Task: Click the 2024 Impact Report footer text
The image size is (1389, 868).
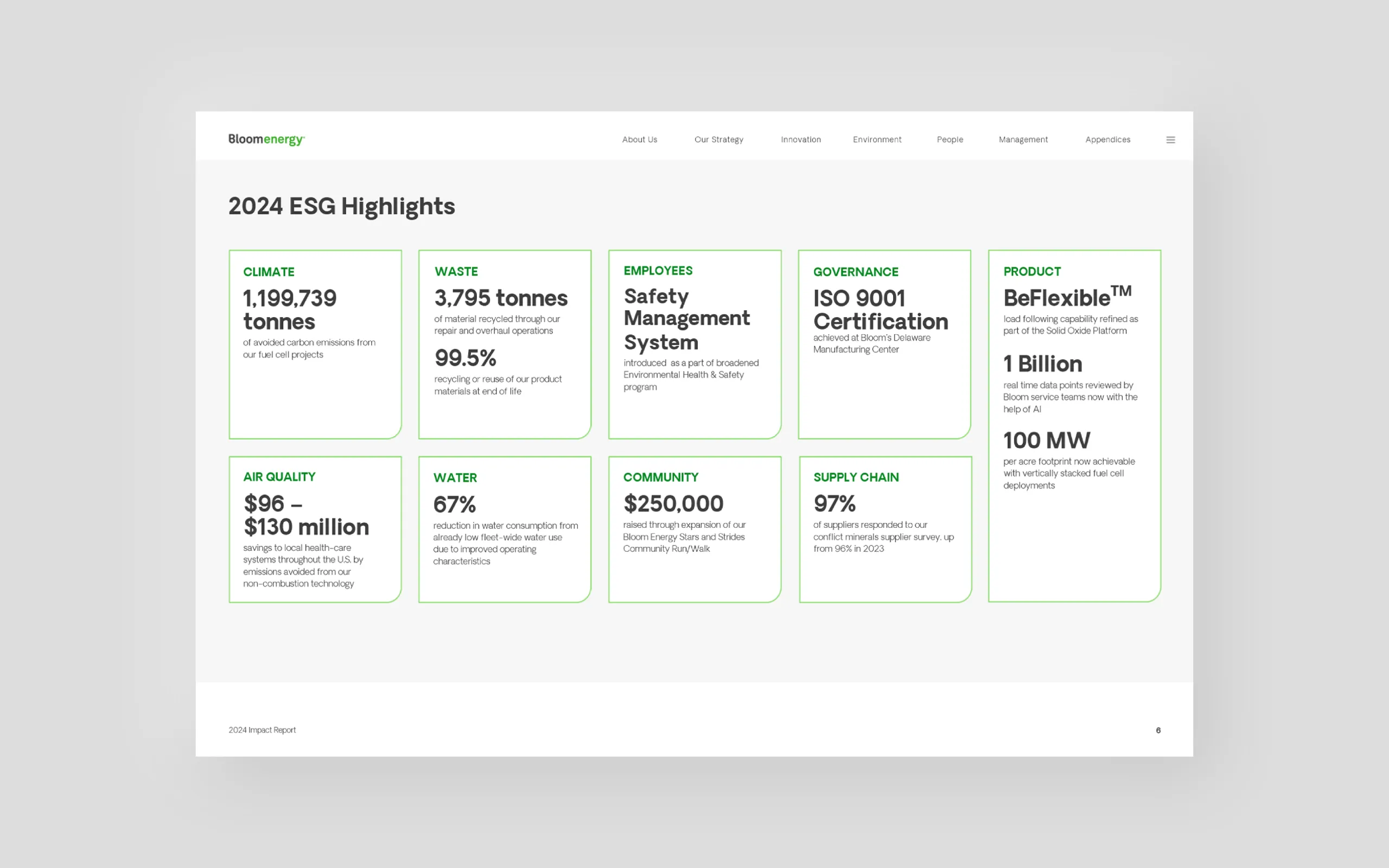Action: [262, 730]
